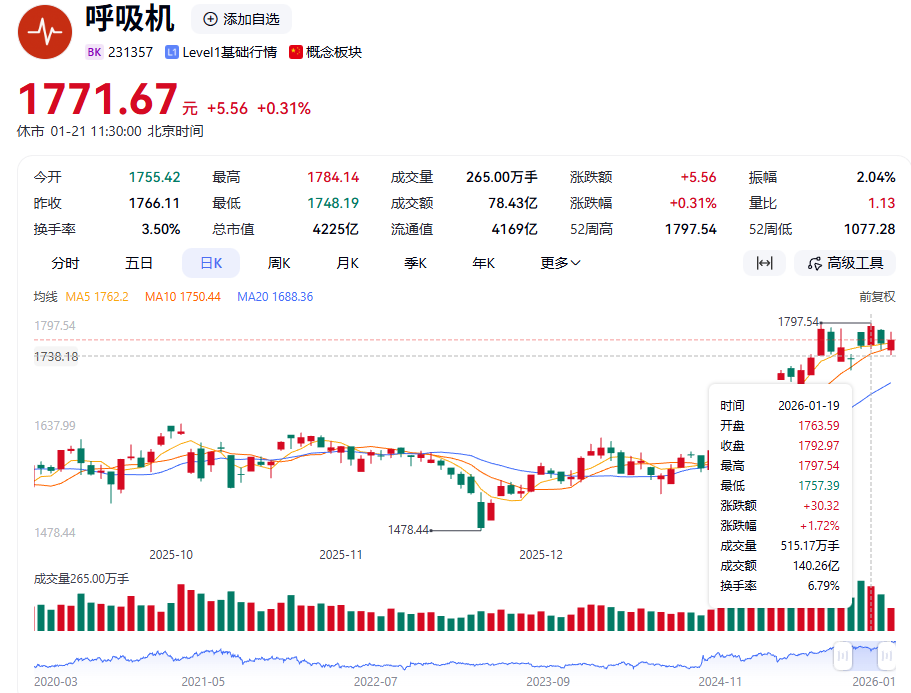Click the MA5 1762.2 indicator label
The image size is (911, 693).
tap(97, 297)
